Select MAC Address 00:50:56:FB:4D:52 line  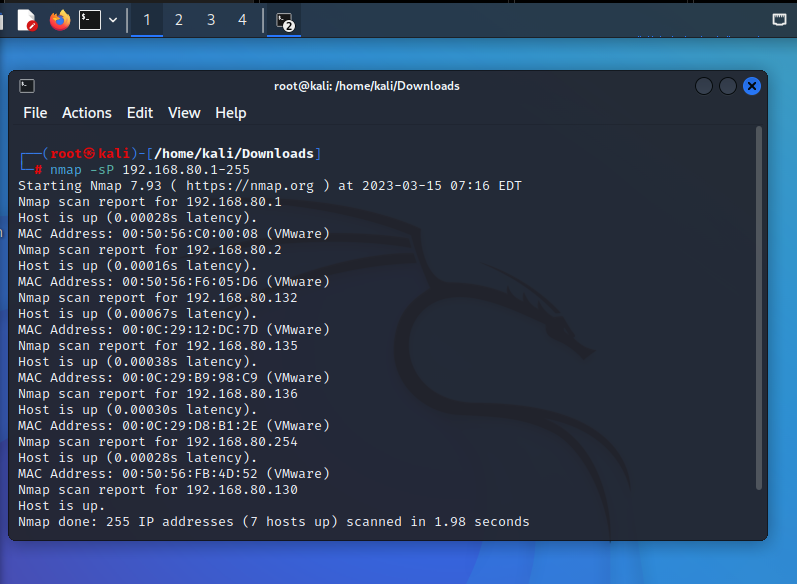click(174, 474)
